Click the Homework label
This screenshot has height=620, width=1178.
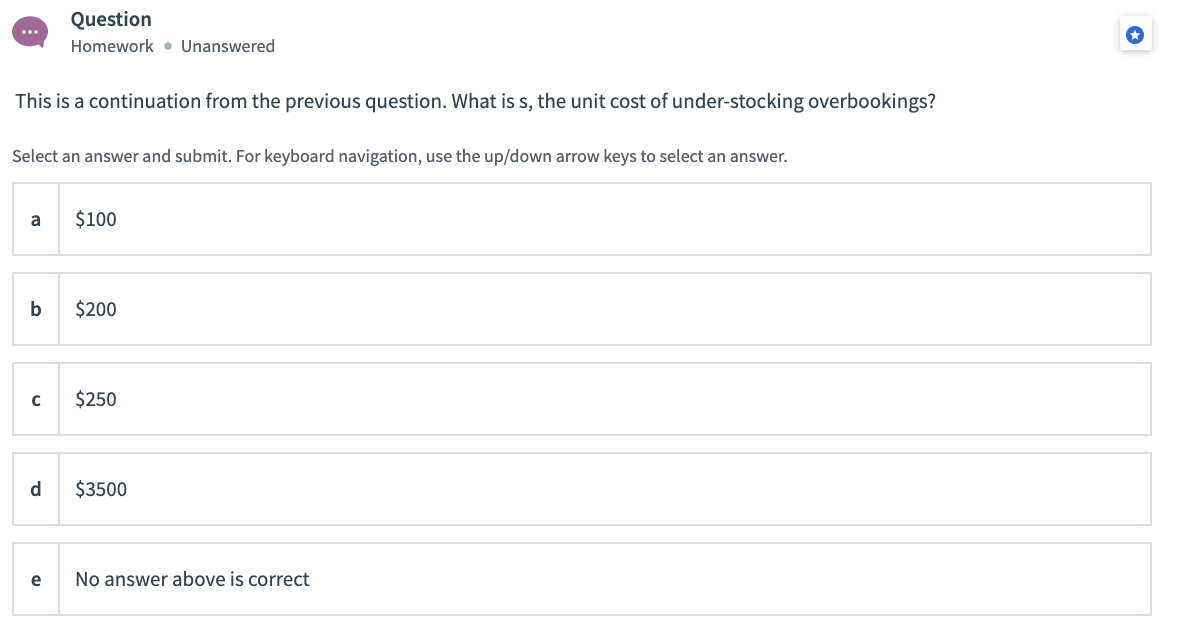coord(111,46)
